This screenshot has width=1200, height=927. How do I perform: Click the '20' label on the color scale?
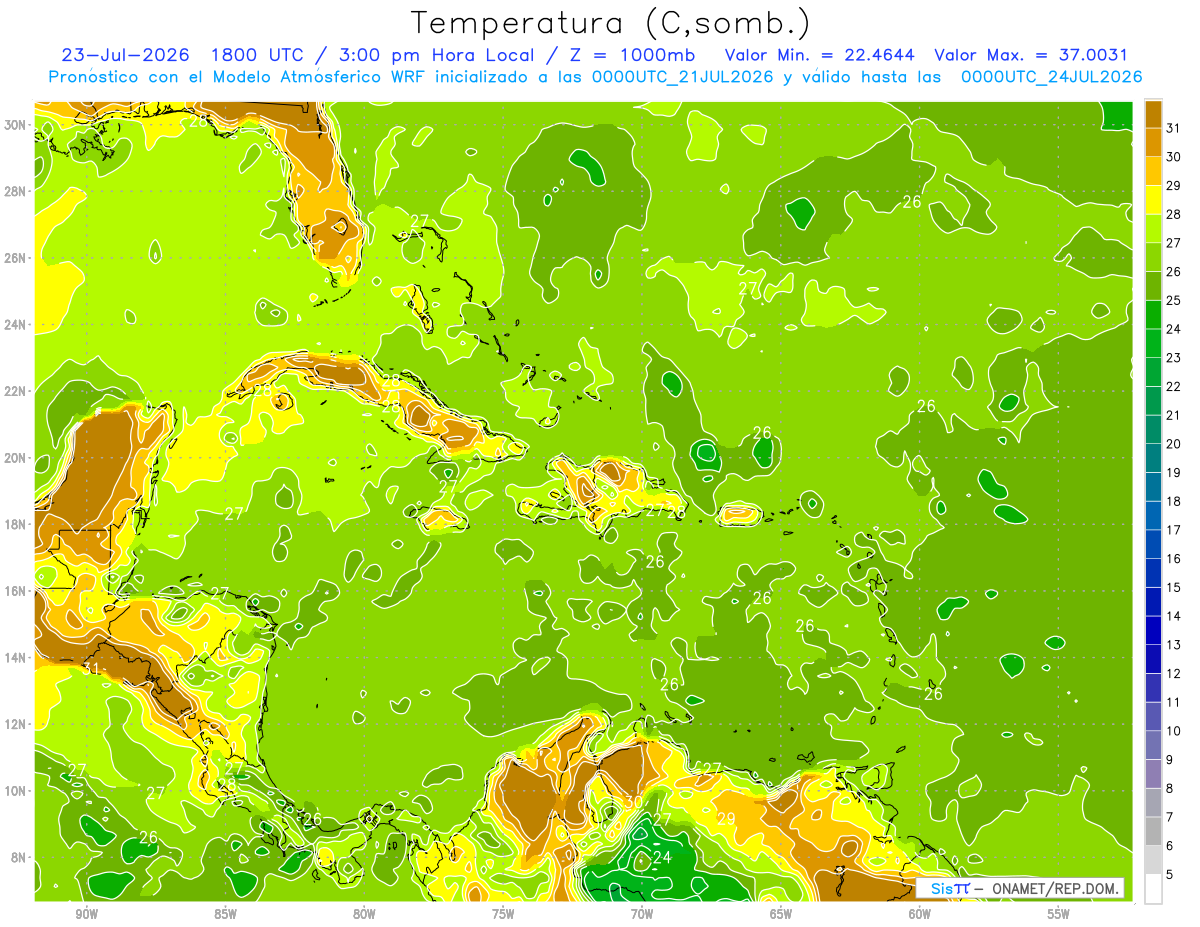pyautogui.click(x=1175, y=443)
